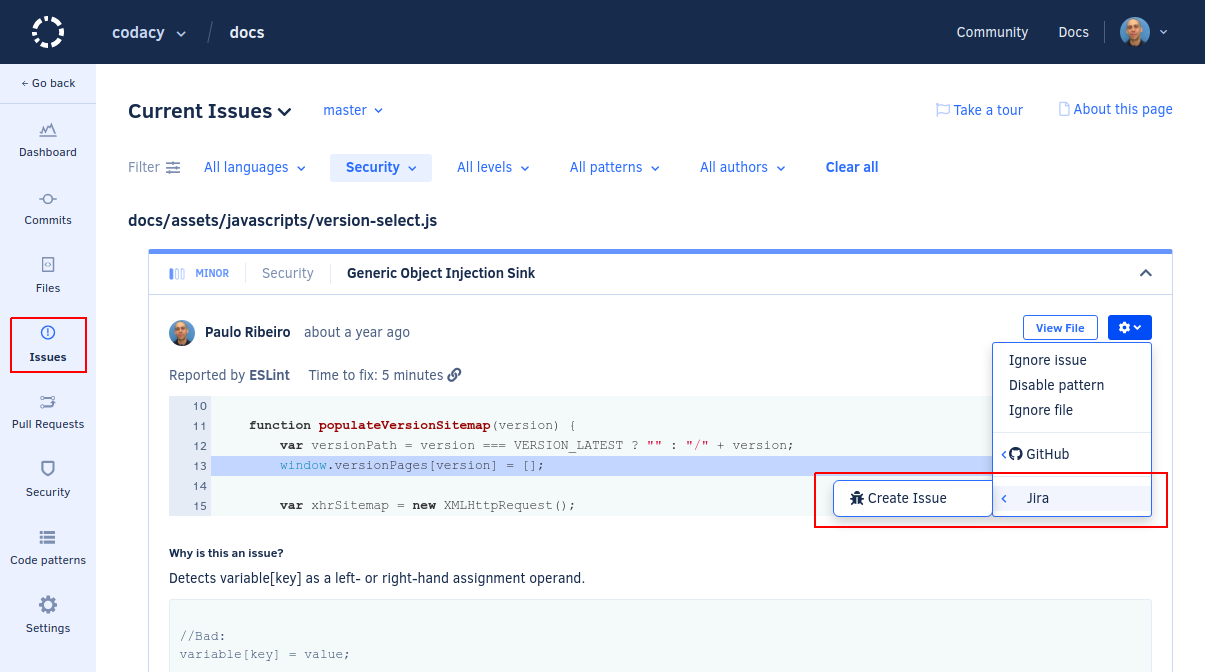Select the Jira submenu entry
Viewport: 1205px width, 672px height.
click(x=1072, y=498)
